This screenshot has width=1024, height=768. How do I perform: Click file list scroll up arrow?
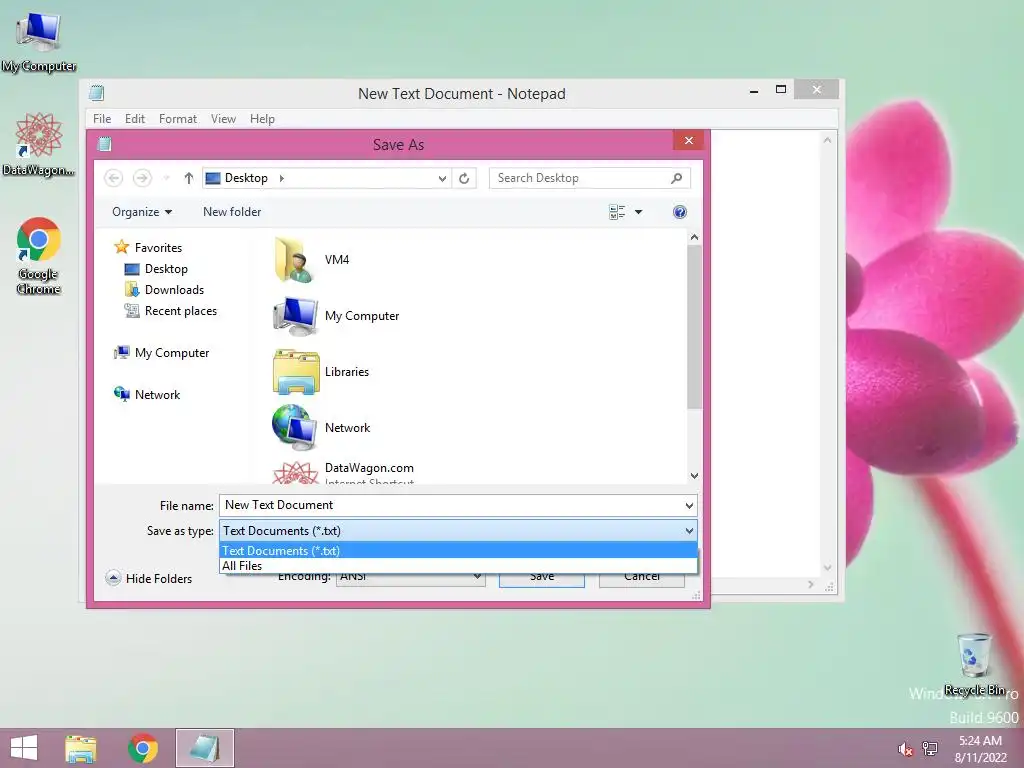694,237
